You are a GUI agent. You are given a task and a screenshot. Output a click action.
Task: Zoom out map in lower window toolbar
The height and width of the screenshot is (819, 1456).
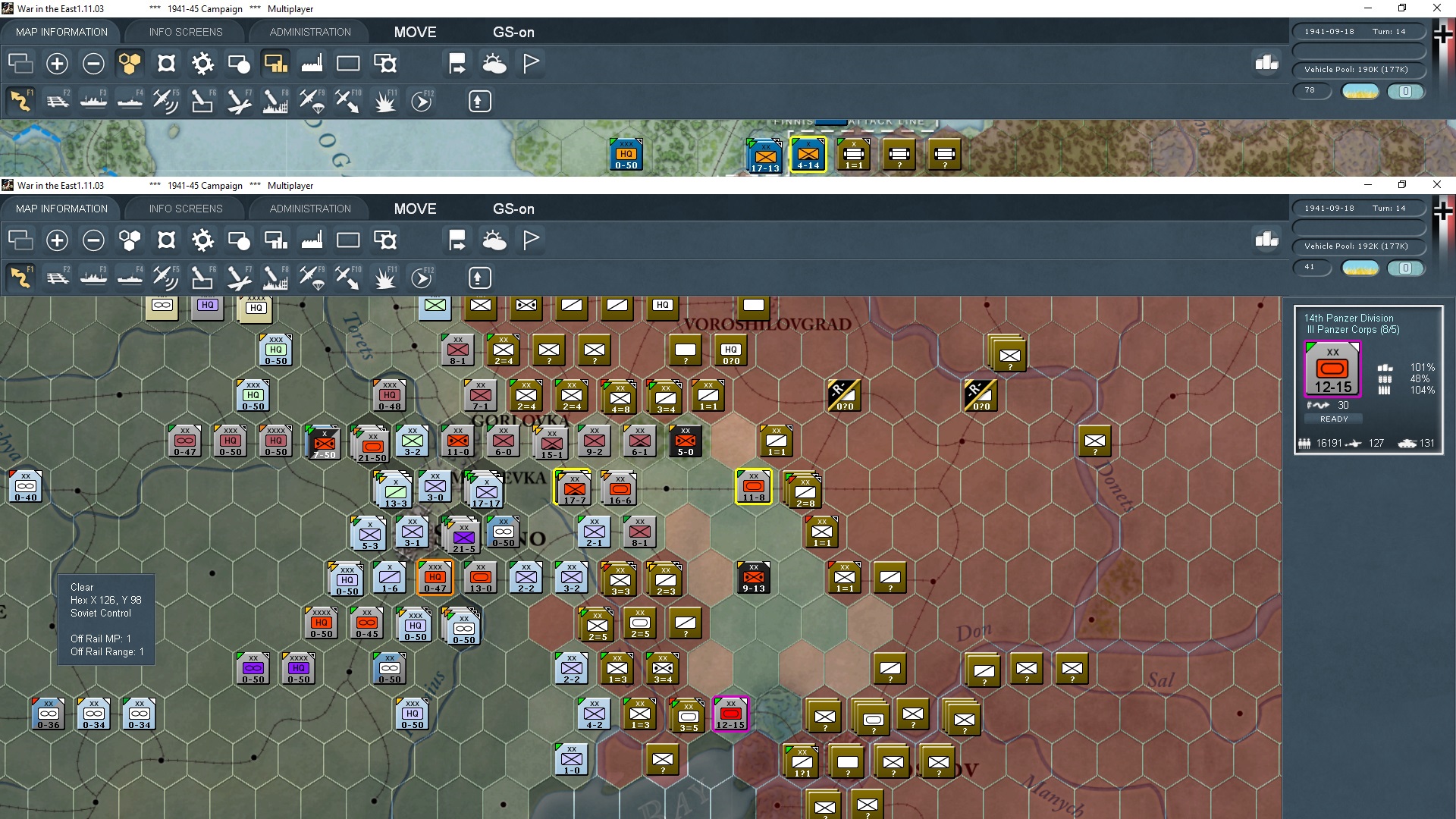coord(93,241)
